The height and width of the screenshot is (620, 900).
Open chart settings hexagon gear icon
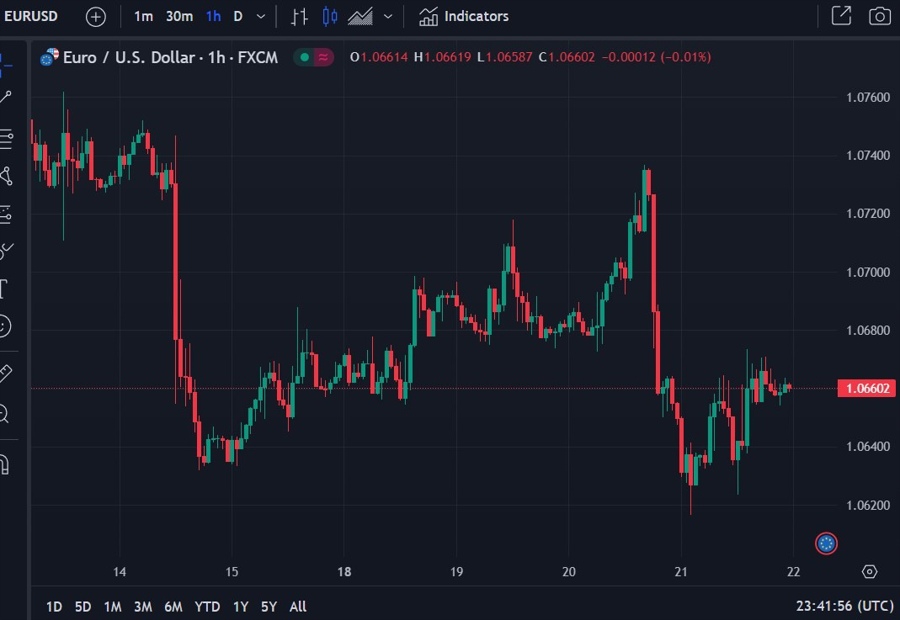click(869, 571)
